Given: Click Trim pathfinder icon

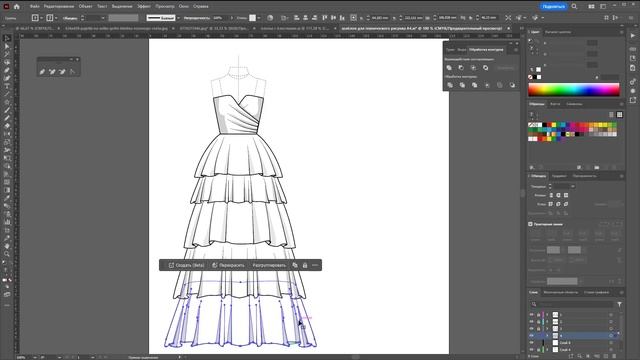Looking at the screenshot, I should click(462, 85).
